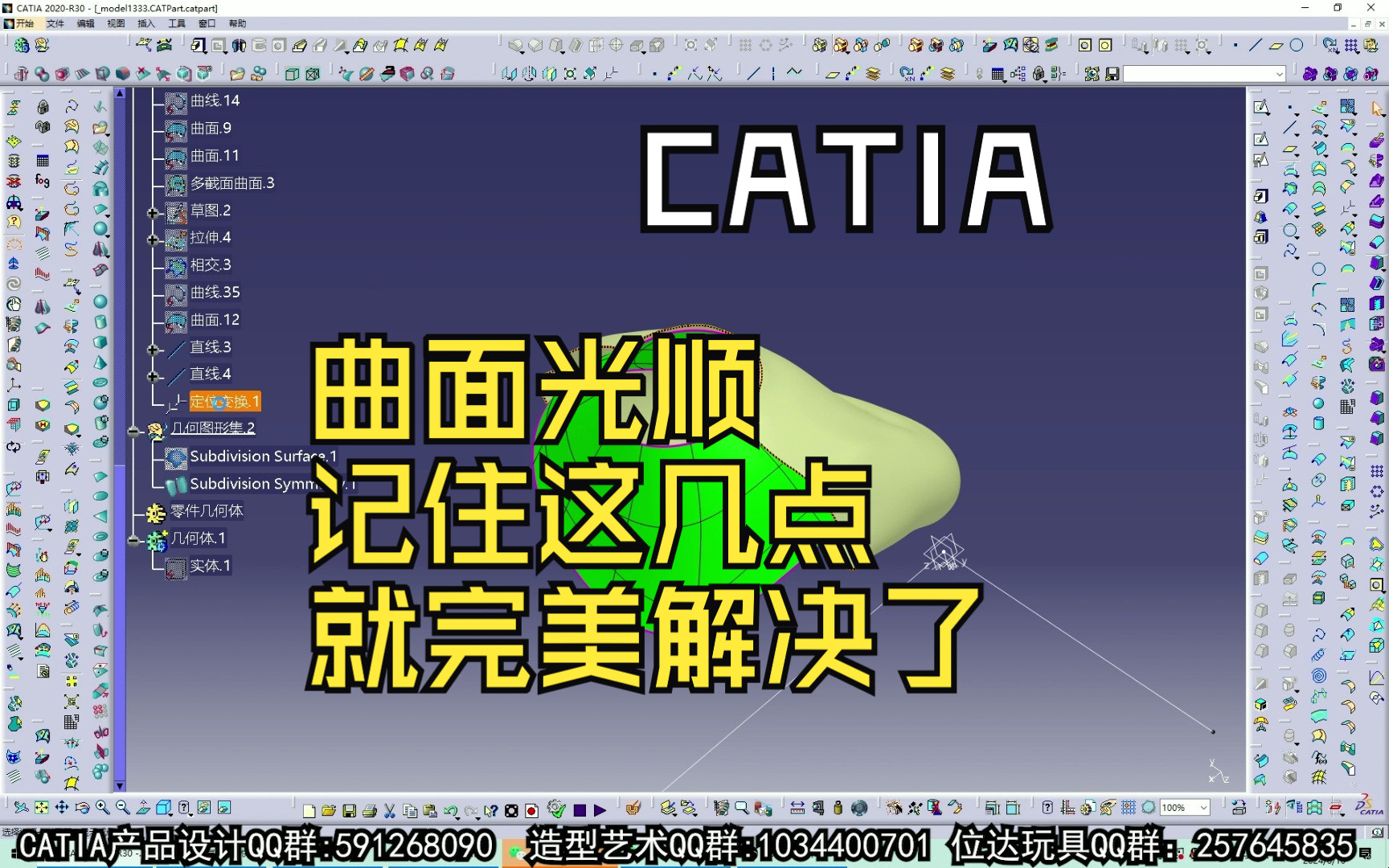Click the Fit All In icon
The height and width of the screenshot is (868, 1389).
point(42,808)
